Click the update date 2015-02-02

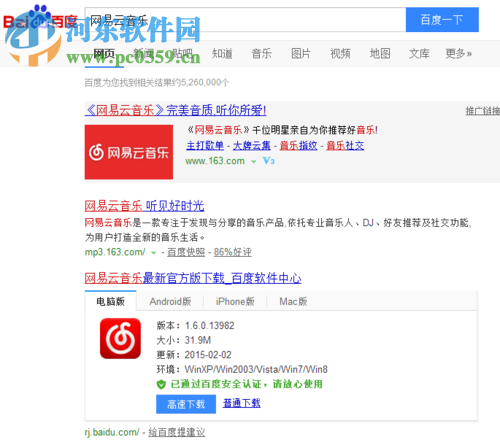pyautogui.click(x=208, y=355)
